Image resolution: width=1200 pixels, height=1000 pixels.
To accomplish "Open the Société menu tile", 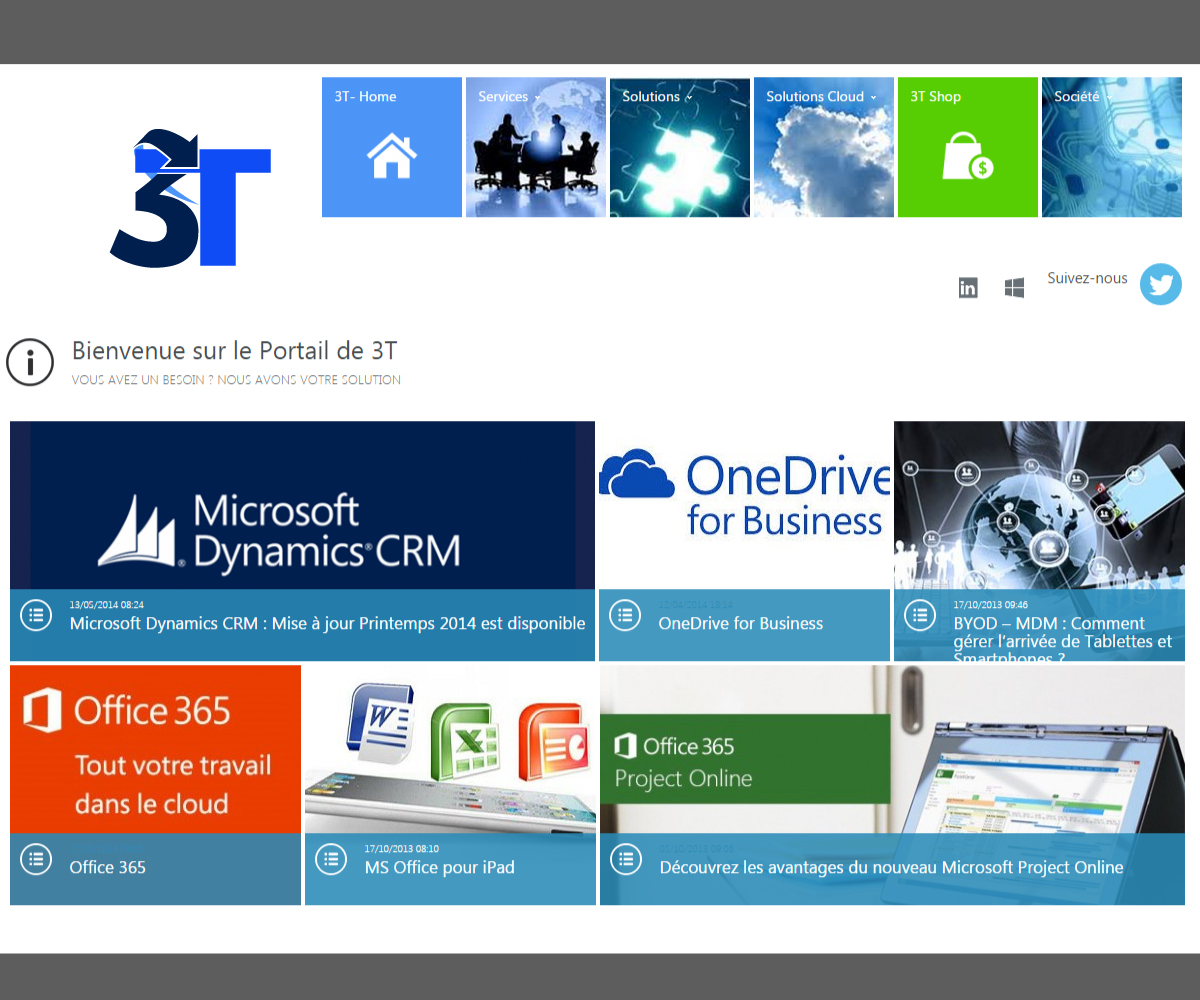I will pos(1112,147).
